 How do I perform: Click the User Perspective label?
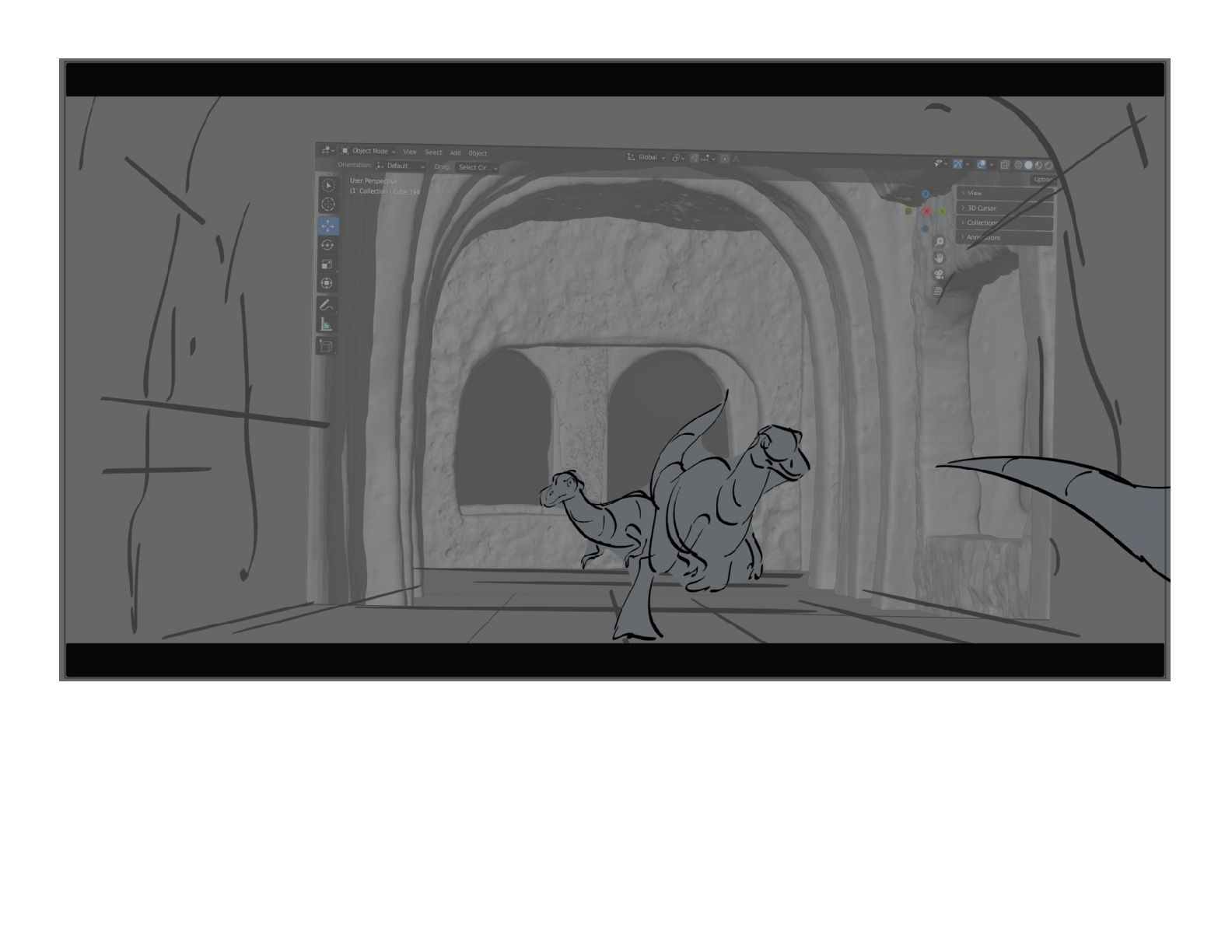coord(373,181)
